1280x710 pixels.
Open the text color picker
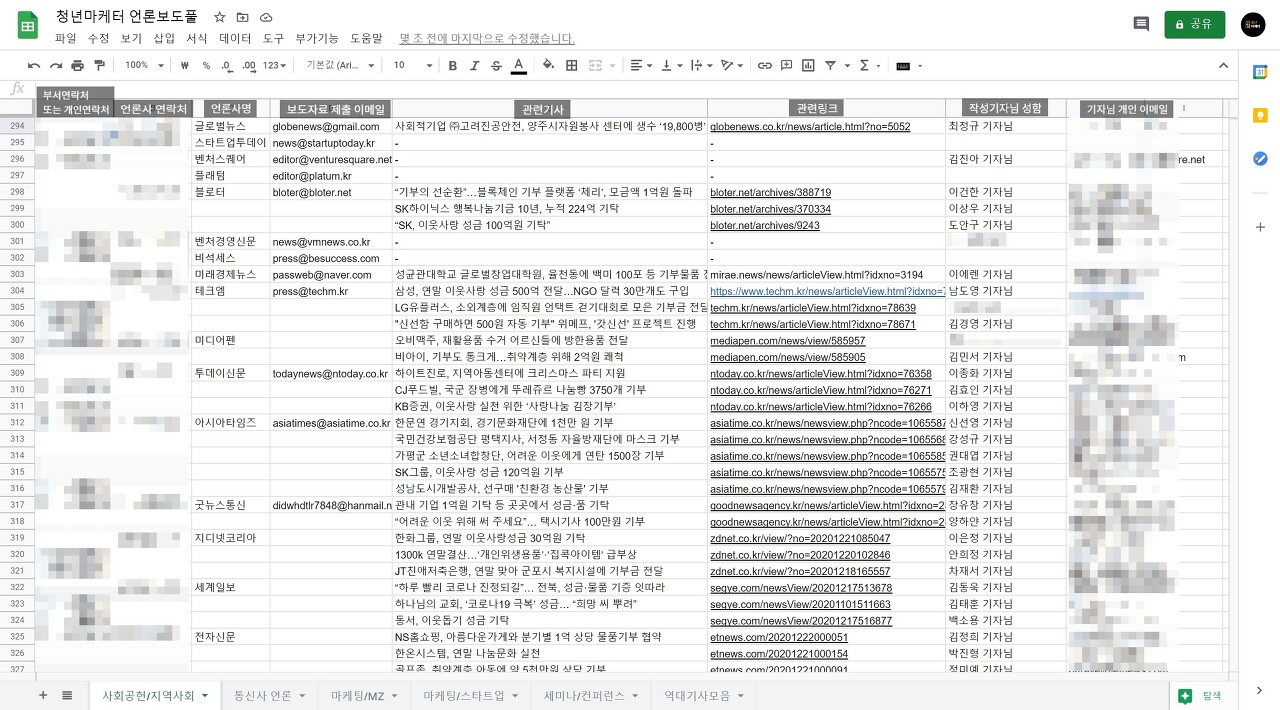point(518,66)
